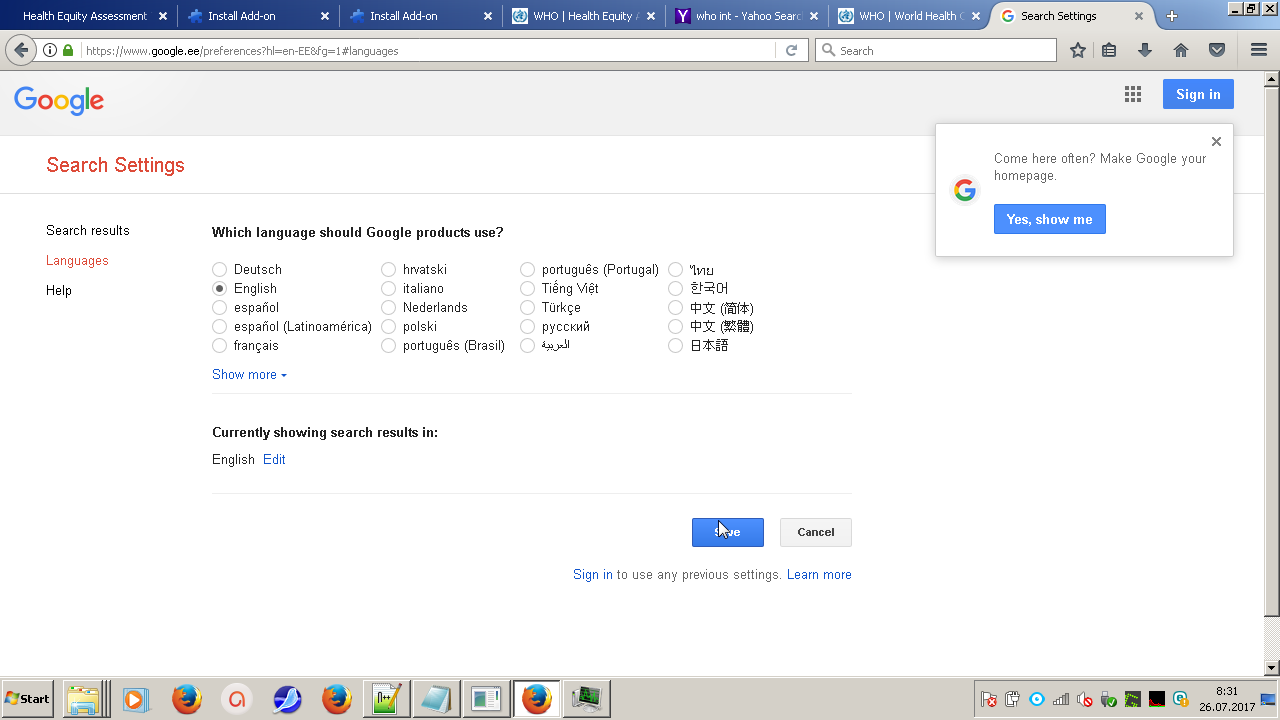Viewport: 1280px width, 720px height.
Task: Select the 한국어 radio button
Action: tap(676, 289)
